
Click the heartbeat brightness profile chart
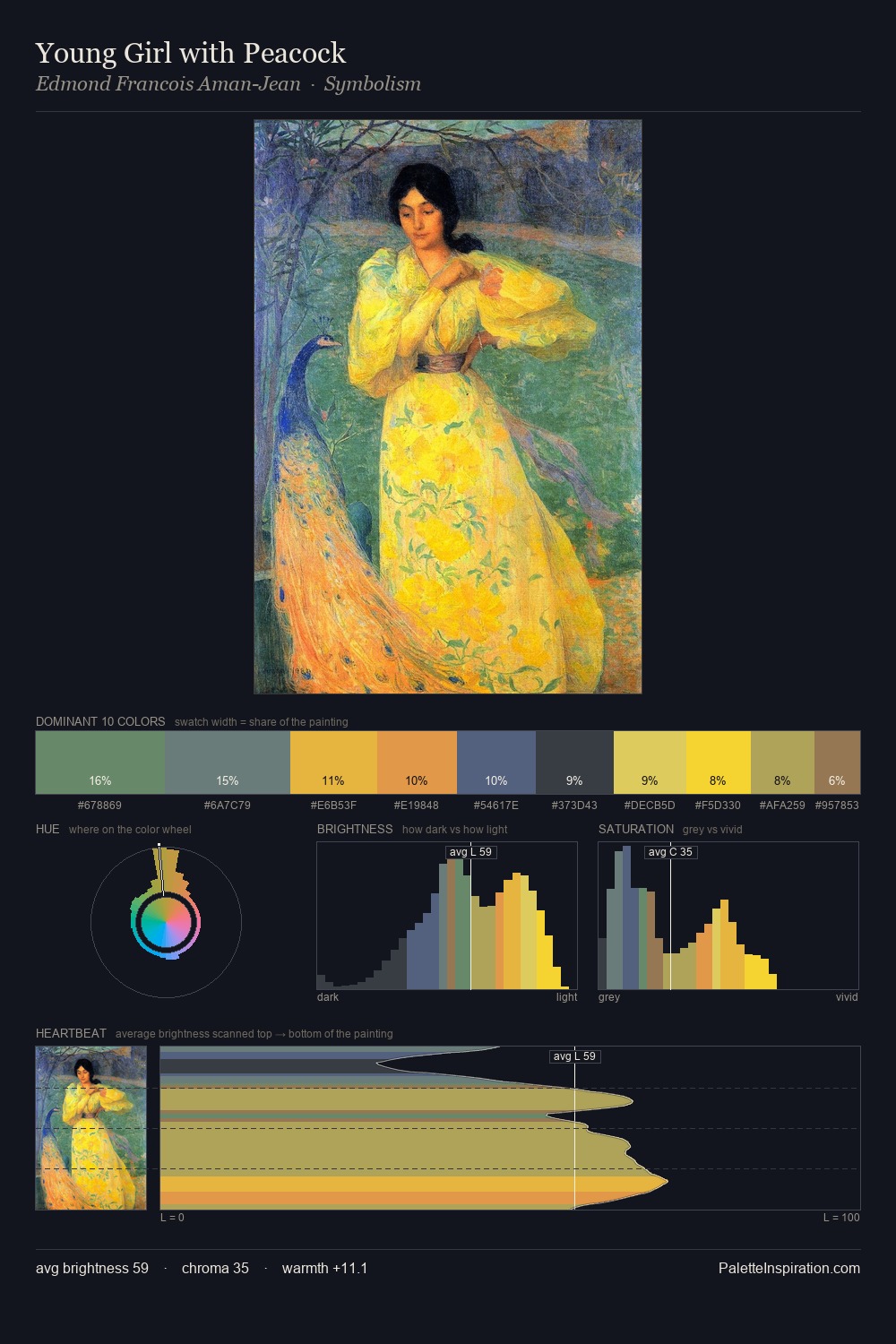pyautogui.click(x=510, y=1128)
